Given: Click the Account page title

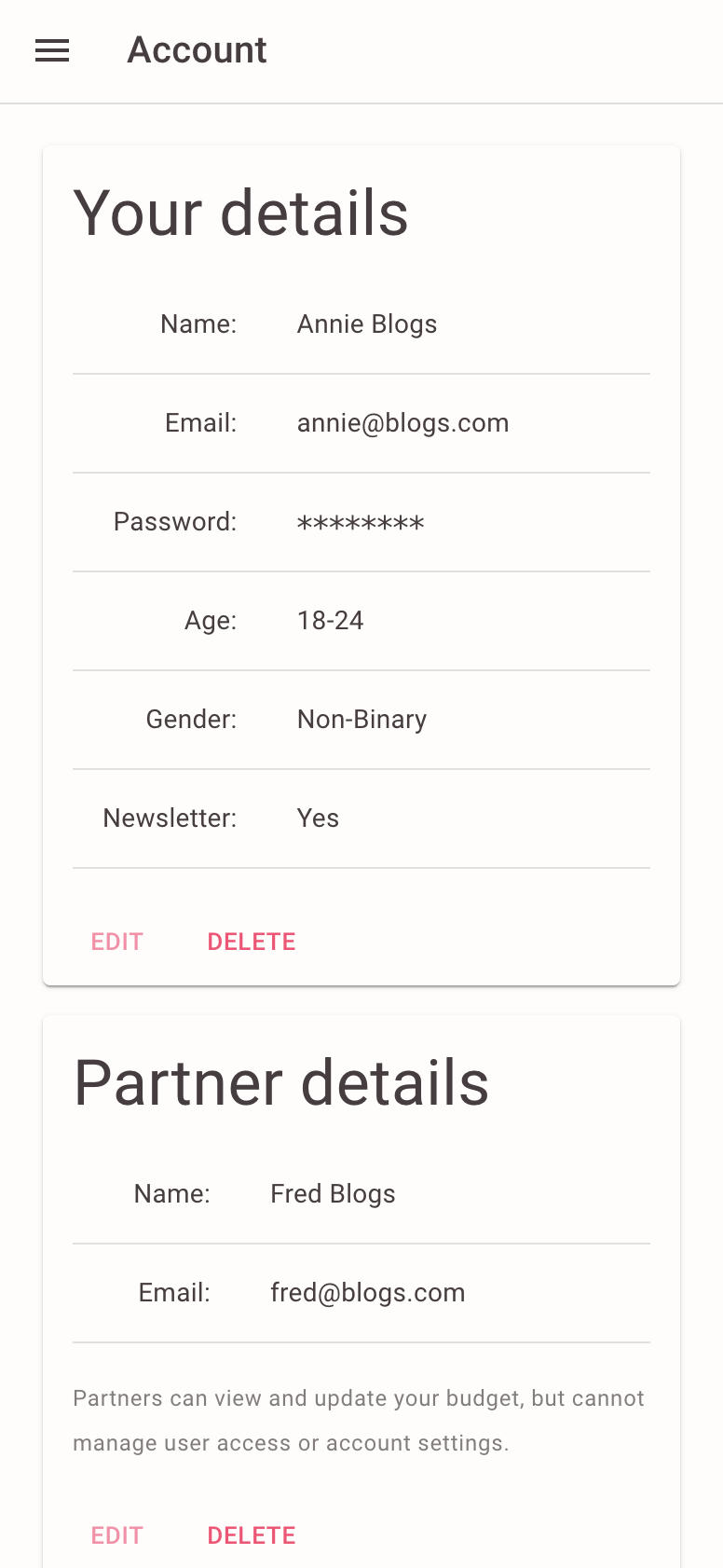Looking at the screenshot, I should [197, 50].
